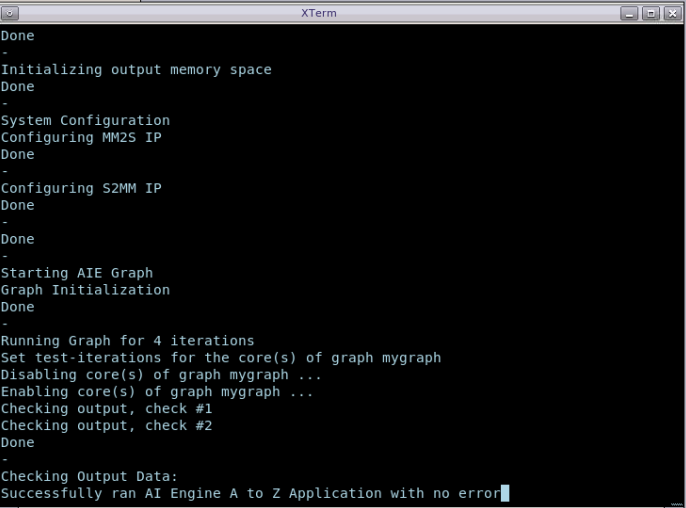
Task: Place cursor at terminal prompt cursor block
Action: coord(505,493)
